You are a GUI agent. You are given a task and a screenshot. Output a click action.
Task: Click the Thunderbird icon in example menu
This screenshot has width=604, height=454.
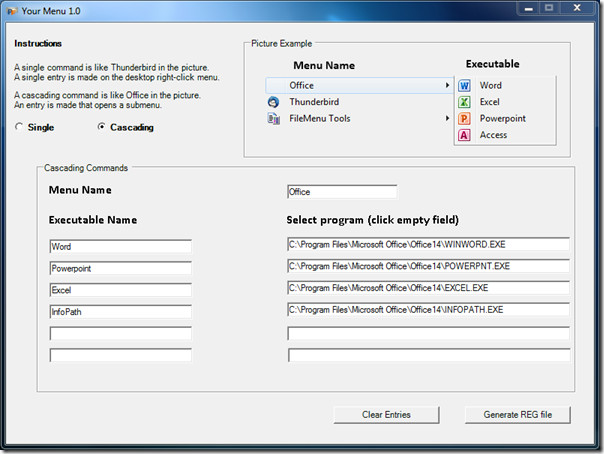point(273,102)
